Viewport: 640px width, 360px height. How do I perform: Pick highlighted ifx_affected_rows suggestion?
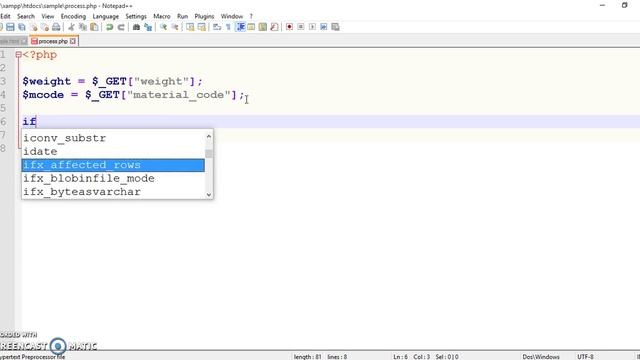coord(113,165)
